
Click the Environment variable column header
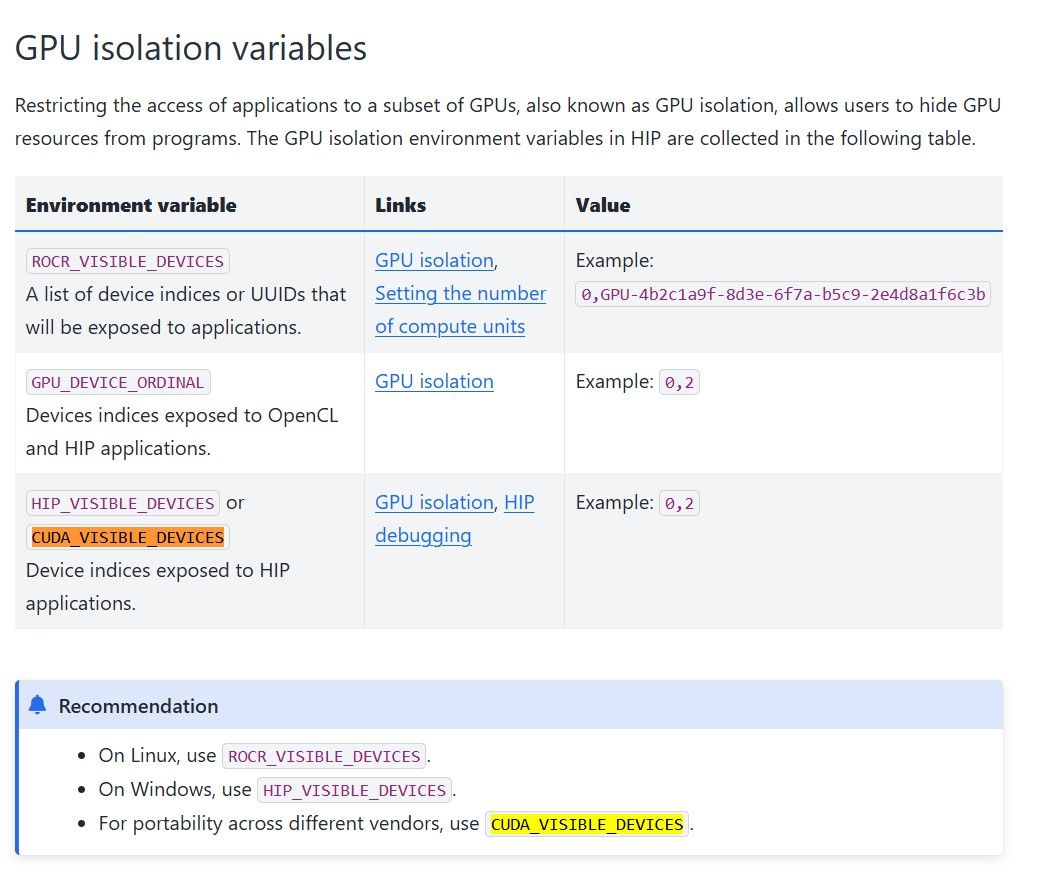click(x=131, y=205)
